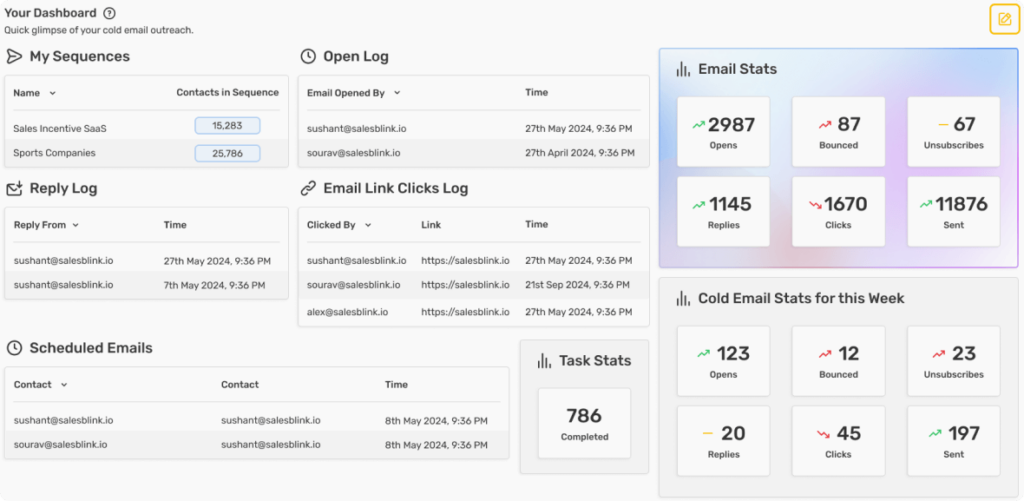Select the 15,283 contacts badge

[x=227, y=126]
